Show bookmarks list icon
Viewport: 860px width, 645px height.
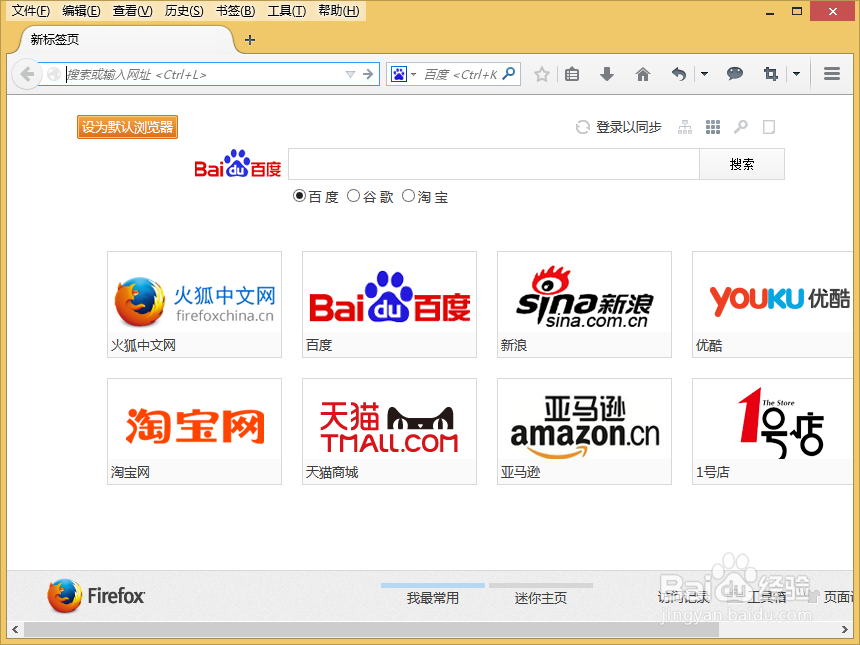(x=572, y=74)
